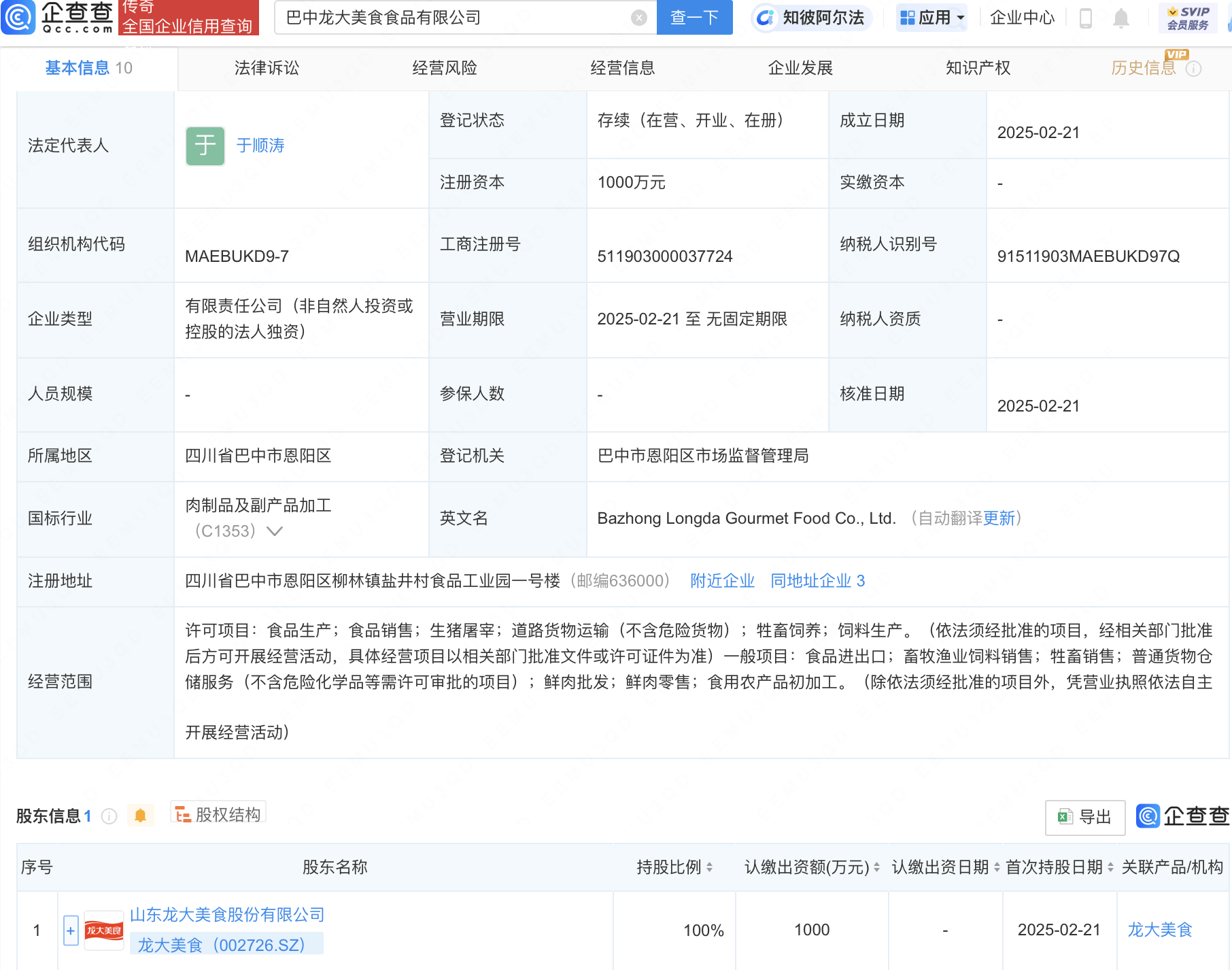
Task: Expand 国标行业 C1353 chevron
Action: [275, 531]
